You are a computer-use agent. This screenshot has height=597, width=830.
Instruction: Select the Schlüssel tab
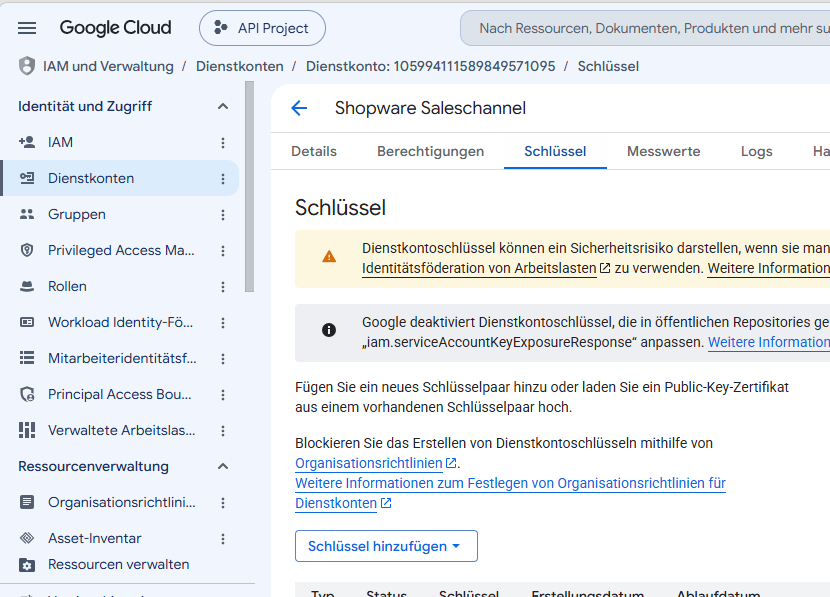(x=555, y=151)
